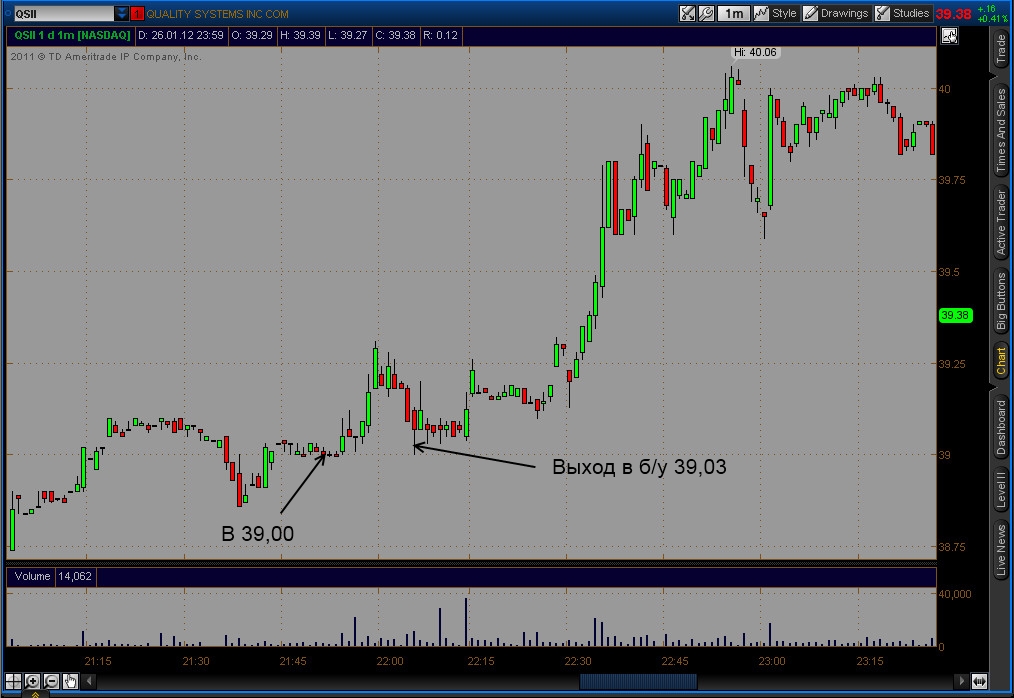
Task: Open the 1m time frame selector
Action: tap(733, 13)
